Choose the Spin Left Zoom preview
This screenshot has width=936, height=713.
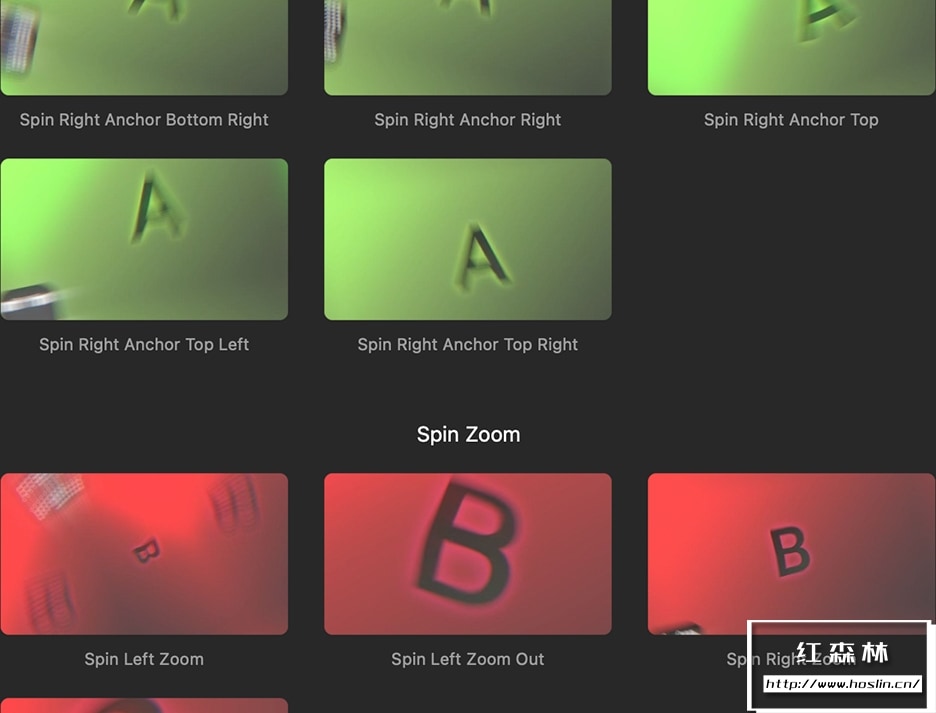(x=144, y=554)
